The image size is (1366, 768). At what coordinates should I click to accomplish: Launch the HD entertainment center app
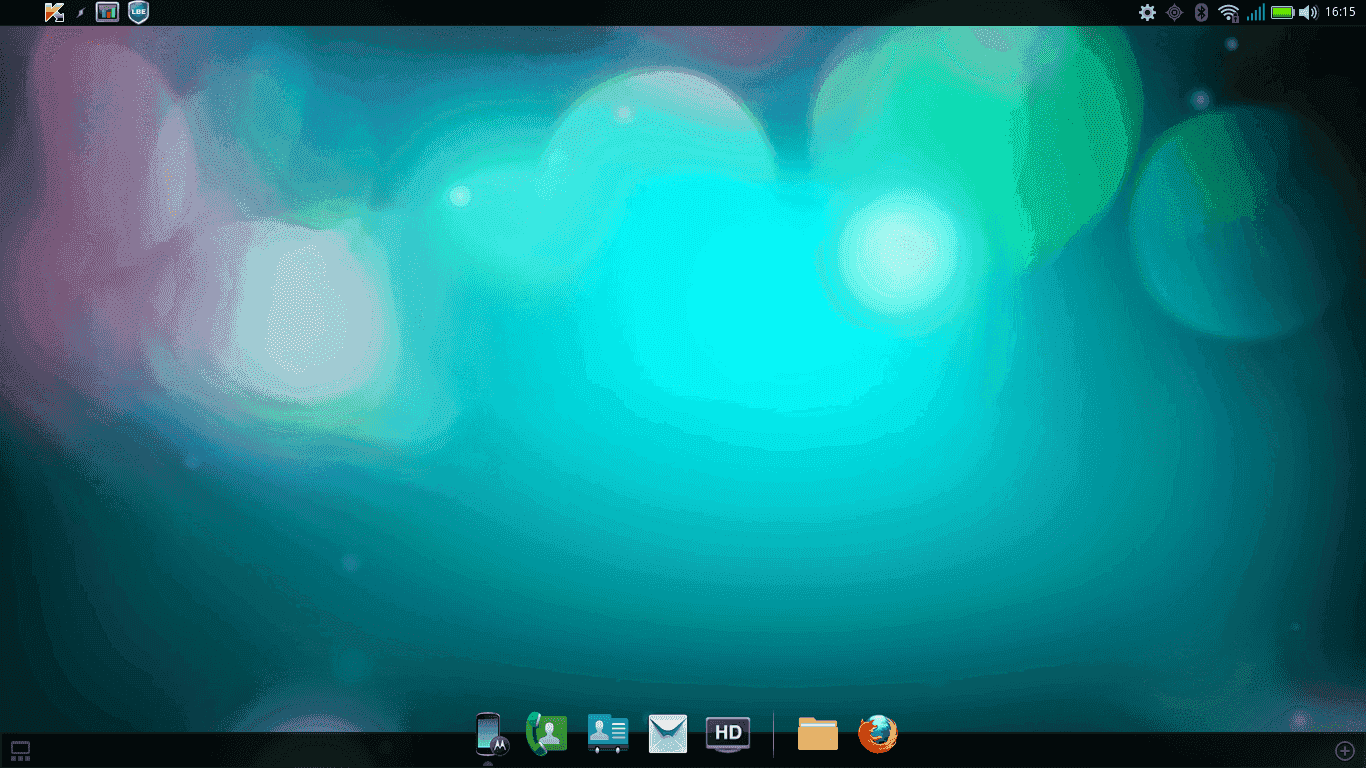728,734
